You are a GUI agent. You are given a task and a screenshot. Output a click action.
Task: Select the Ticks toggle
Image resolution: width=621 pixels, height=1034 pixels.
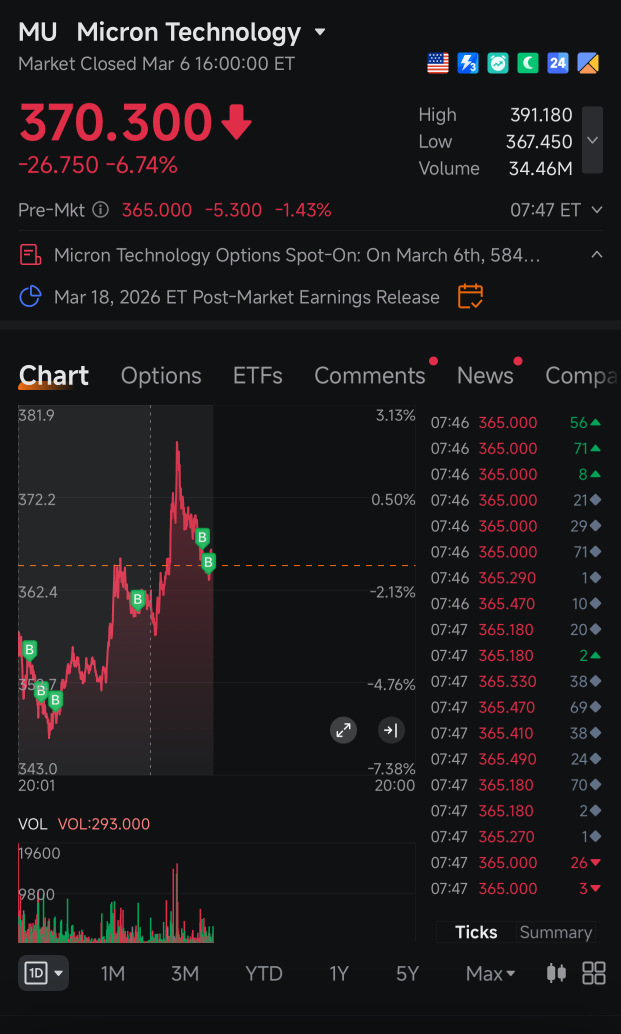pyautogui.click(x=476, y=932)
